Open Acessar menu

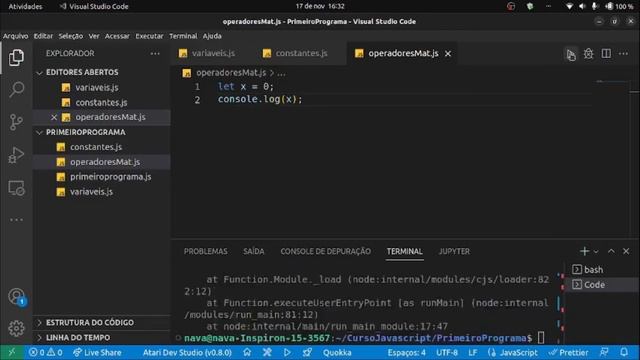click(117, 36)
